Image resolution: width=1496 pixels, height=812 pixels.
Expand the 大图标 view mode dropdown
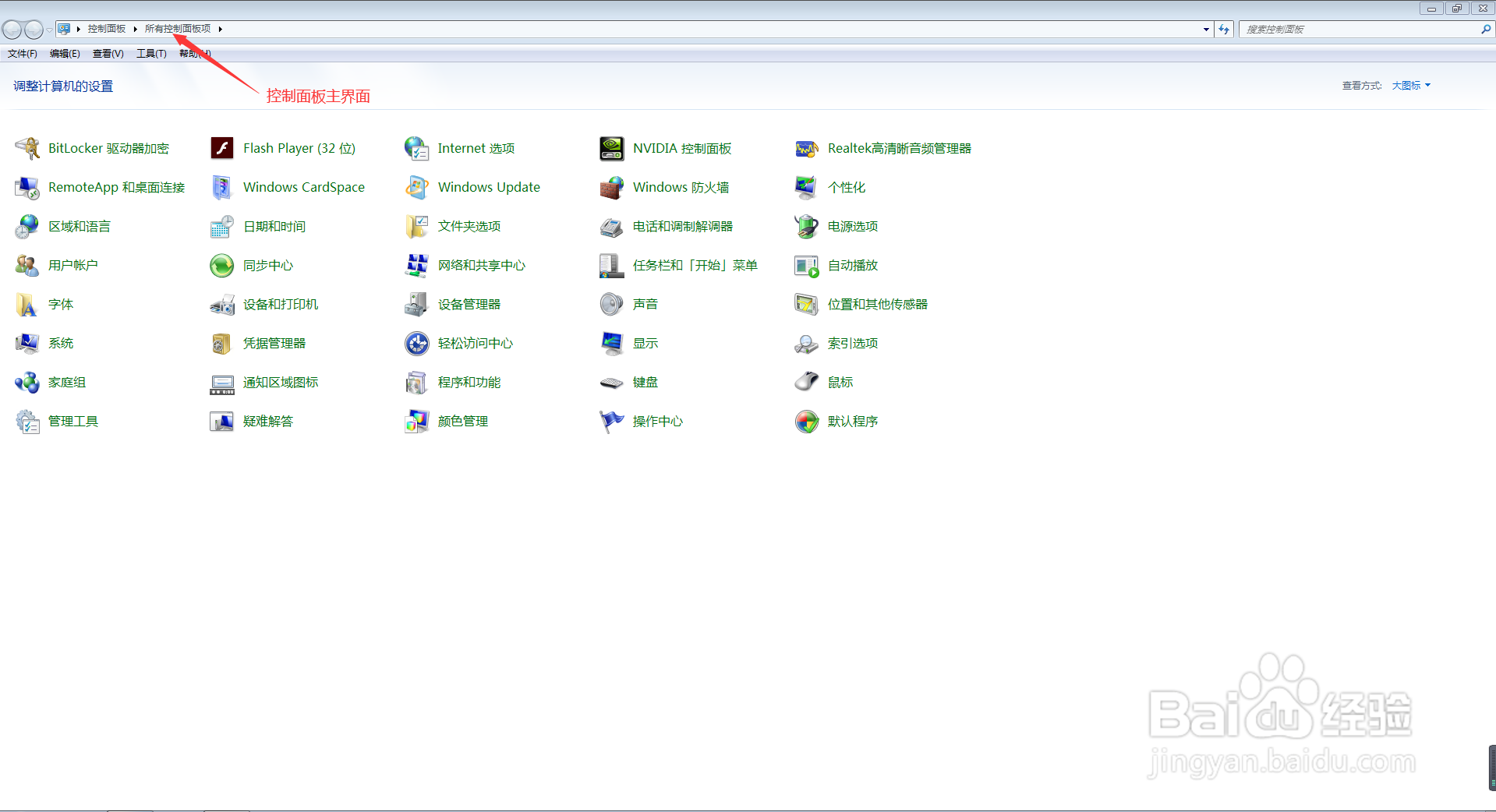pyautogui.click(x=1411, y=86)
